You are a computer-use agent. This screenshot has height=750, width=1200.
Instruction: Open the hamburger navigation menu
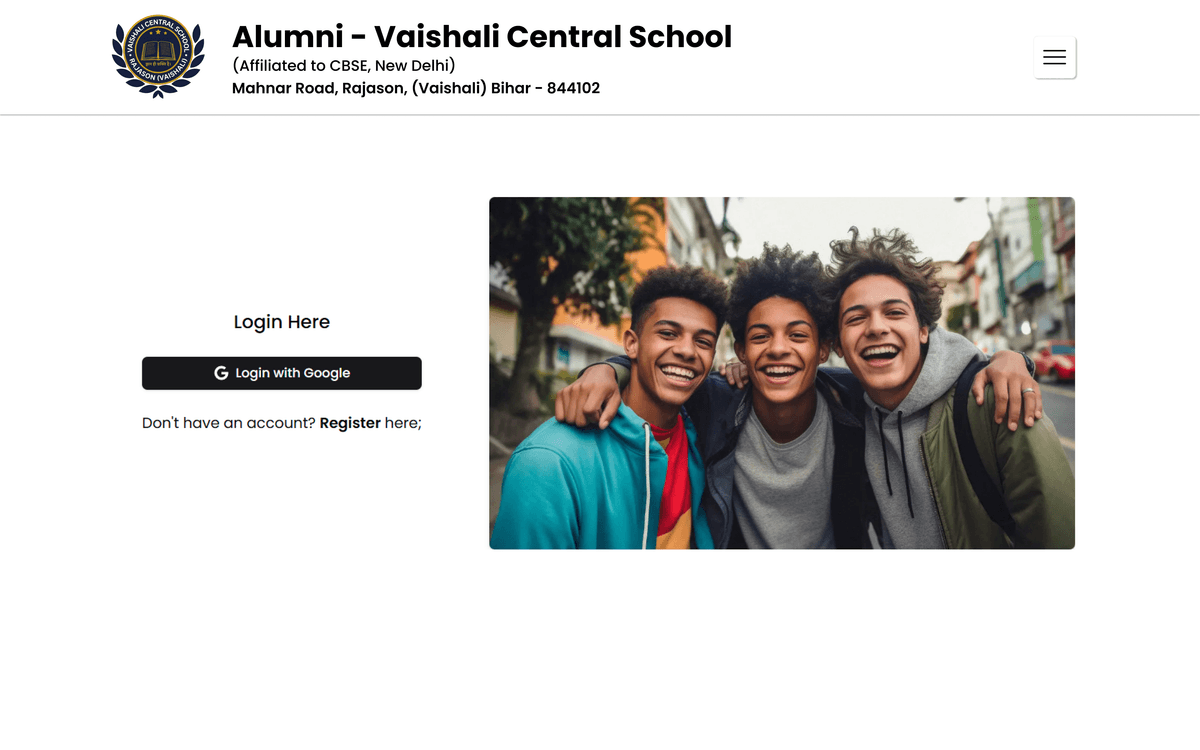(1054, 57)
